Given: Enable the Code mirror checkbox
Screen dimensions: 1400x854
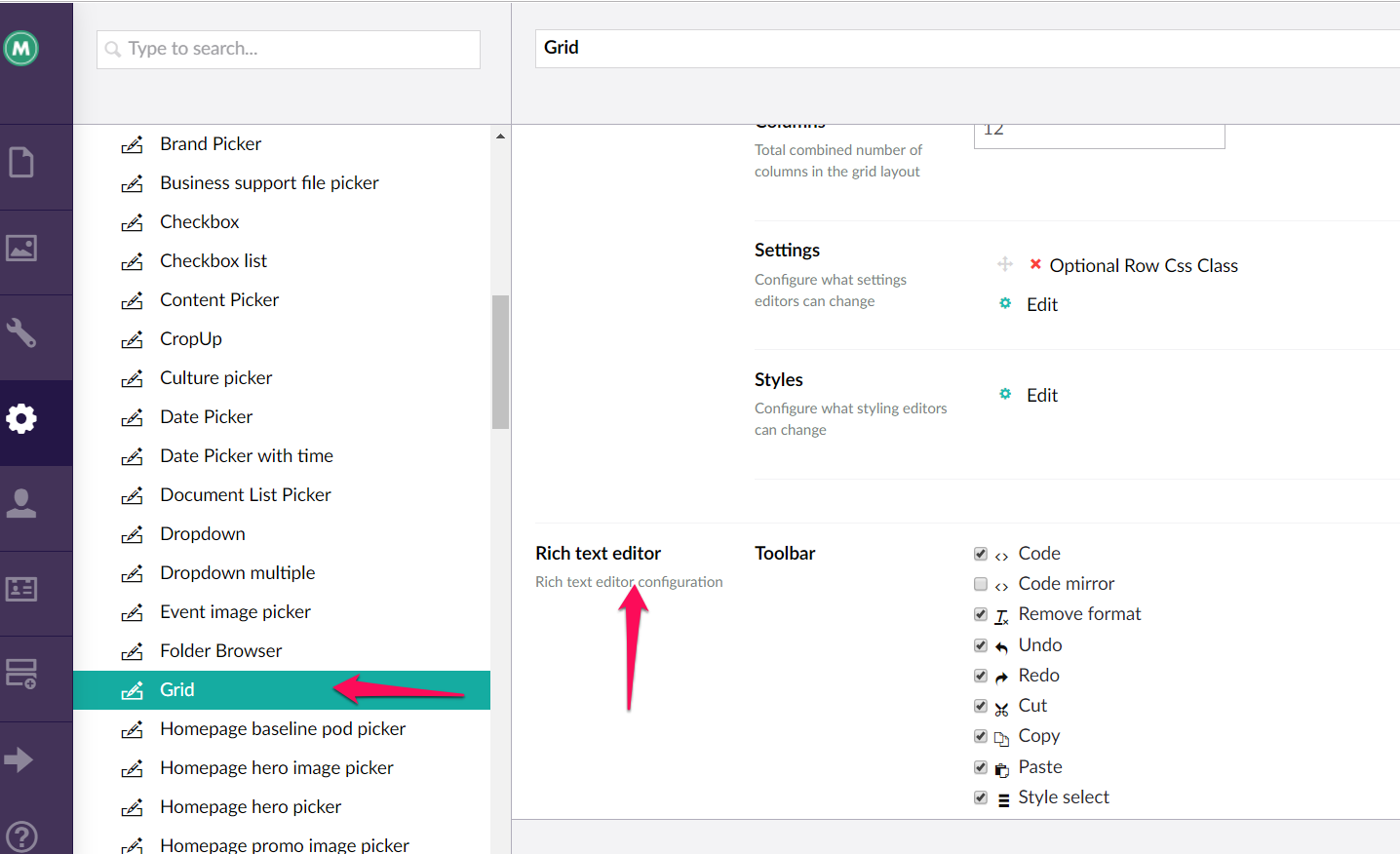Looking at the screenshot, I should pos(981,584).
